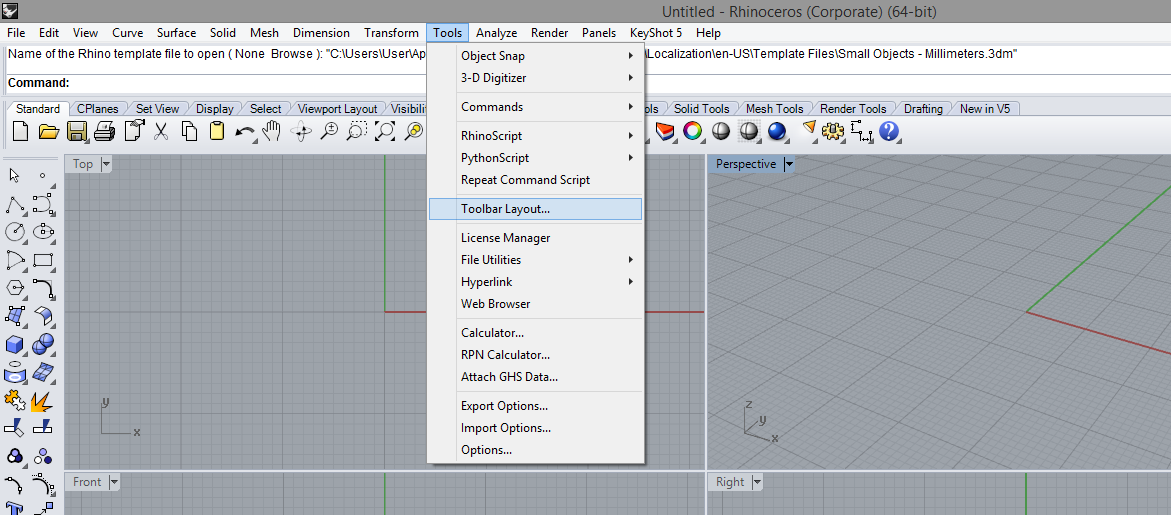Image resolution: width=1171 pixels, height=515 pixels.
Task: Select the Zoom Extents tool
Action: 385,131
